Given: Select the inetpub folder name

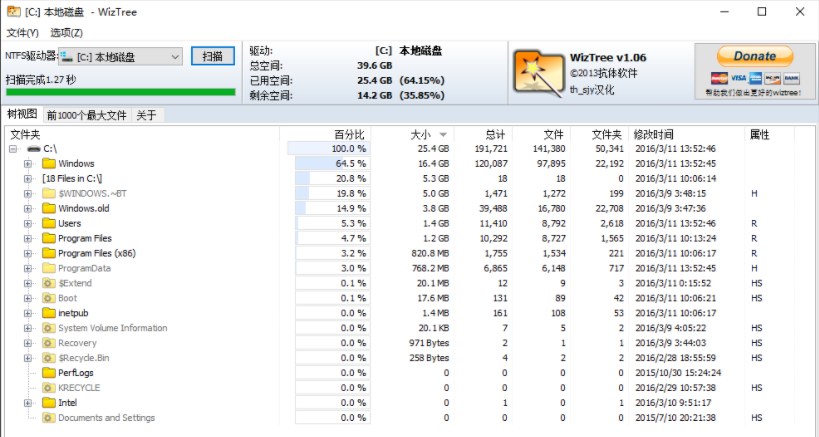Looking at the screenshot, I should point(73,313).
